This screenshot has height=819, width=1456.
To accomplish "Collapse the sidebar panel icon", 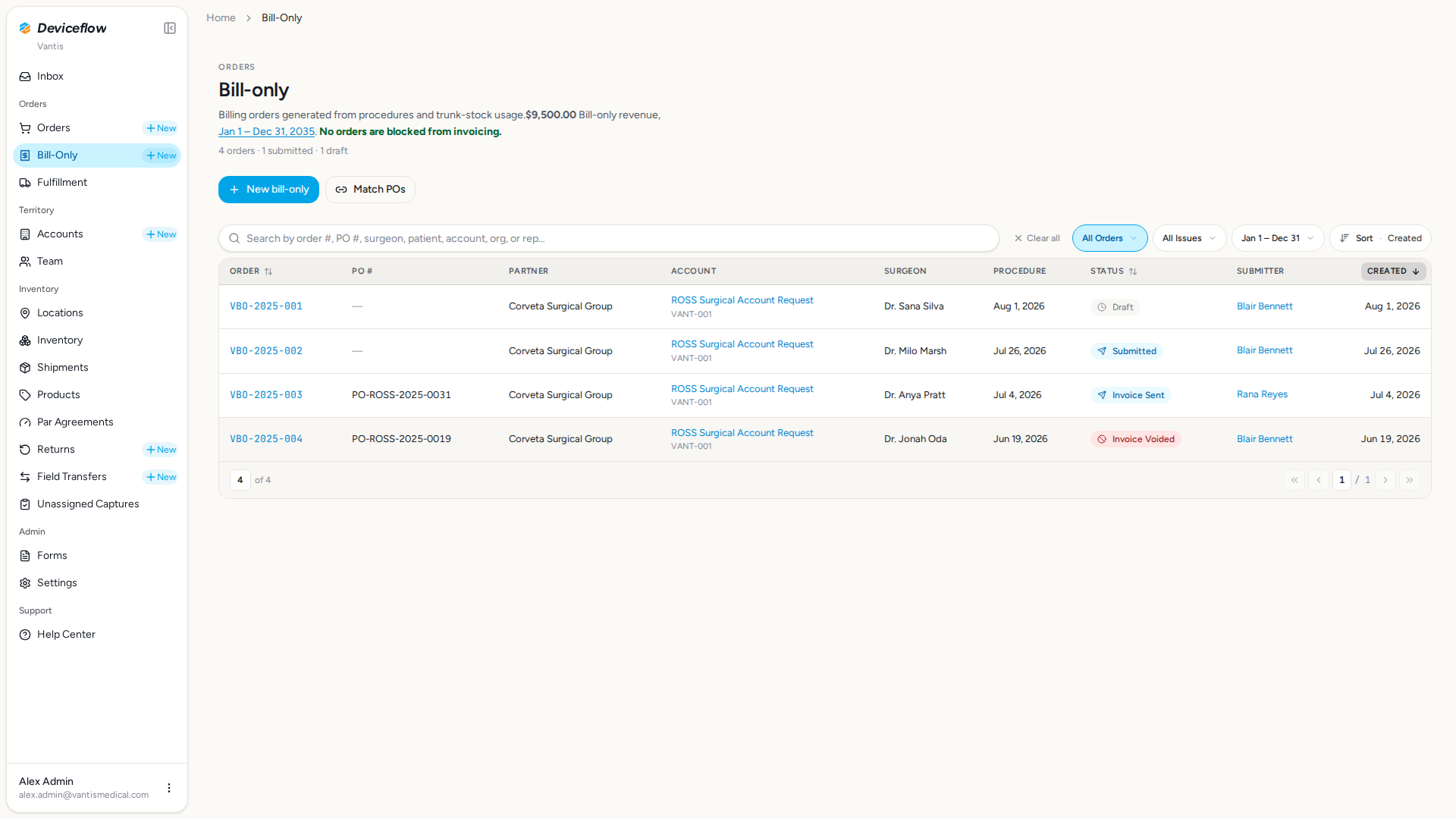I will tap(170, 28).
